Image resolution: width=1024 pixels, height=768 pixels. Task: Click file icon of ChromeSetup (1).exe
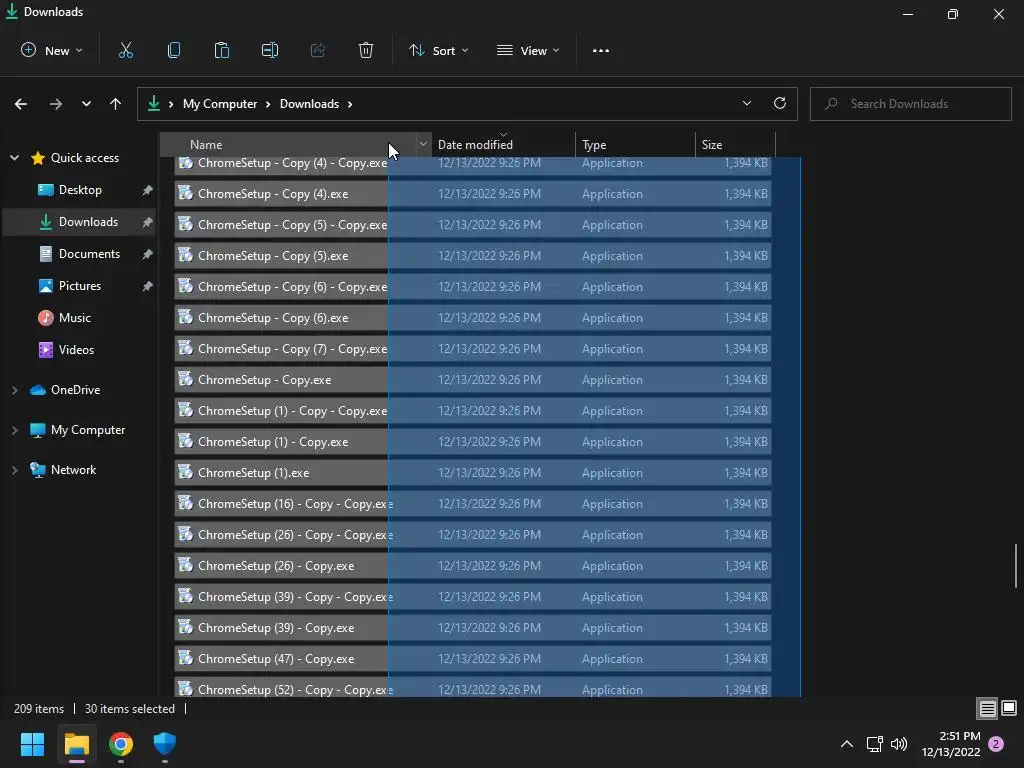coord(185,472)
